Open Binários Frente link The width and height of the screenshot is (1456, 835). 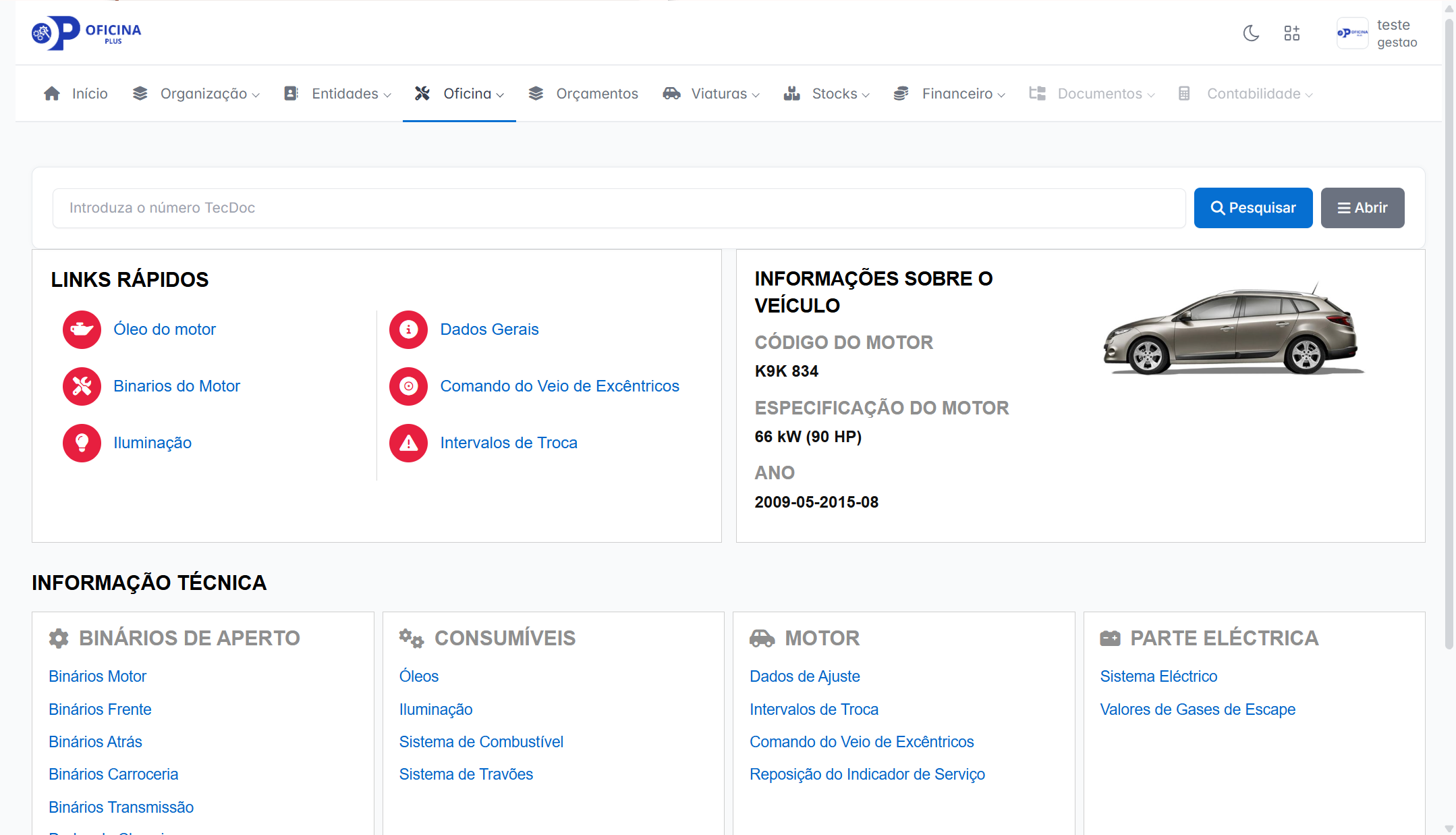(100, 709)
